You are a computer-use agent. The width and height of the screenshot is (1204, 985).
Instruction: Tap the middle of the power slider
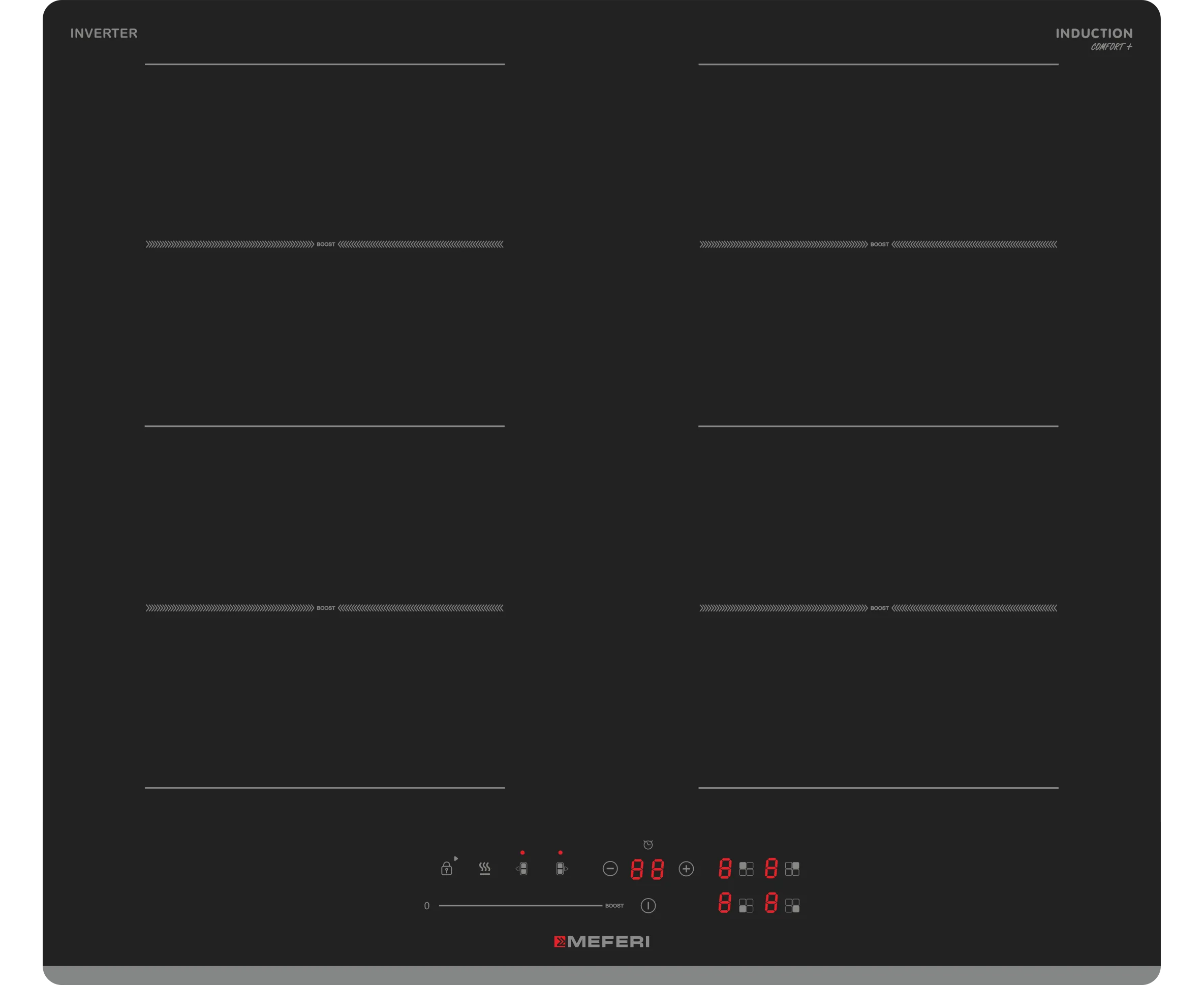pos(520,906)
